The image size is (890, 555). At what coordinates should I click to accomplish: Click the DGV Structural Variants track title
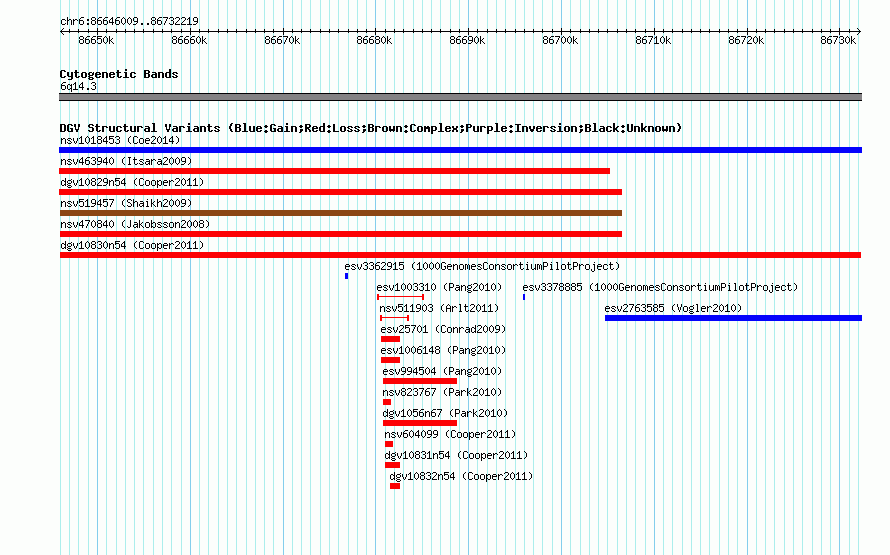pyautogui.click(x=371, y=128)
